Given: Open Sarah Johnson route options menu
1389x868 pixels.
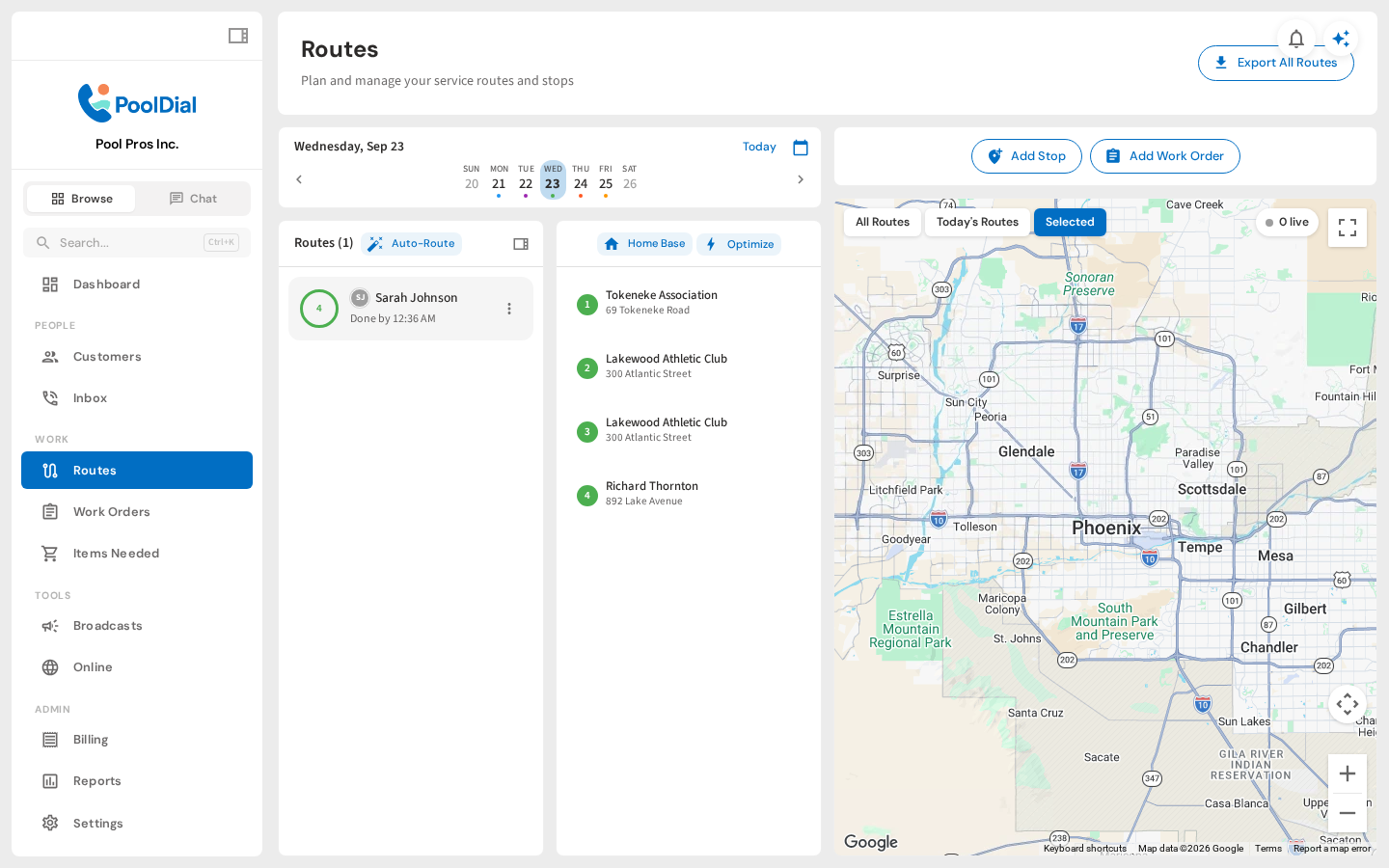Looking at the screenshot, I should [x=509, y=309].
